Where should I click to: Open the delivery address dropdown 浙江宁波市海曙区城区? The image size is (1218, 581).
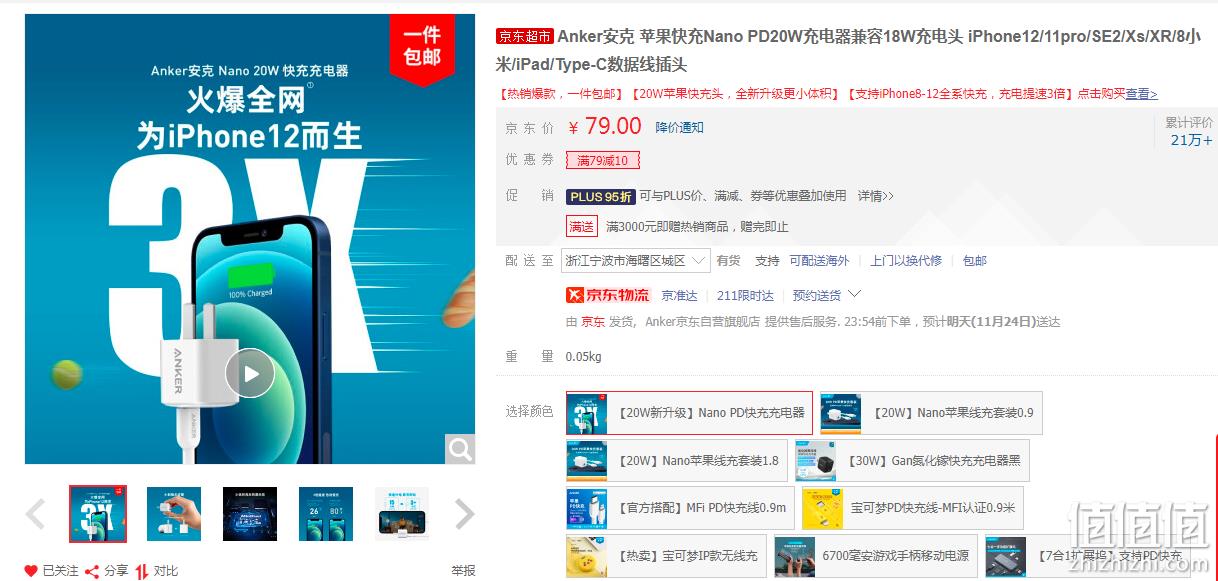[636, 260]
